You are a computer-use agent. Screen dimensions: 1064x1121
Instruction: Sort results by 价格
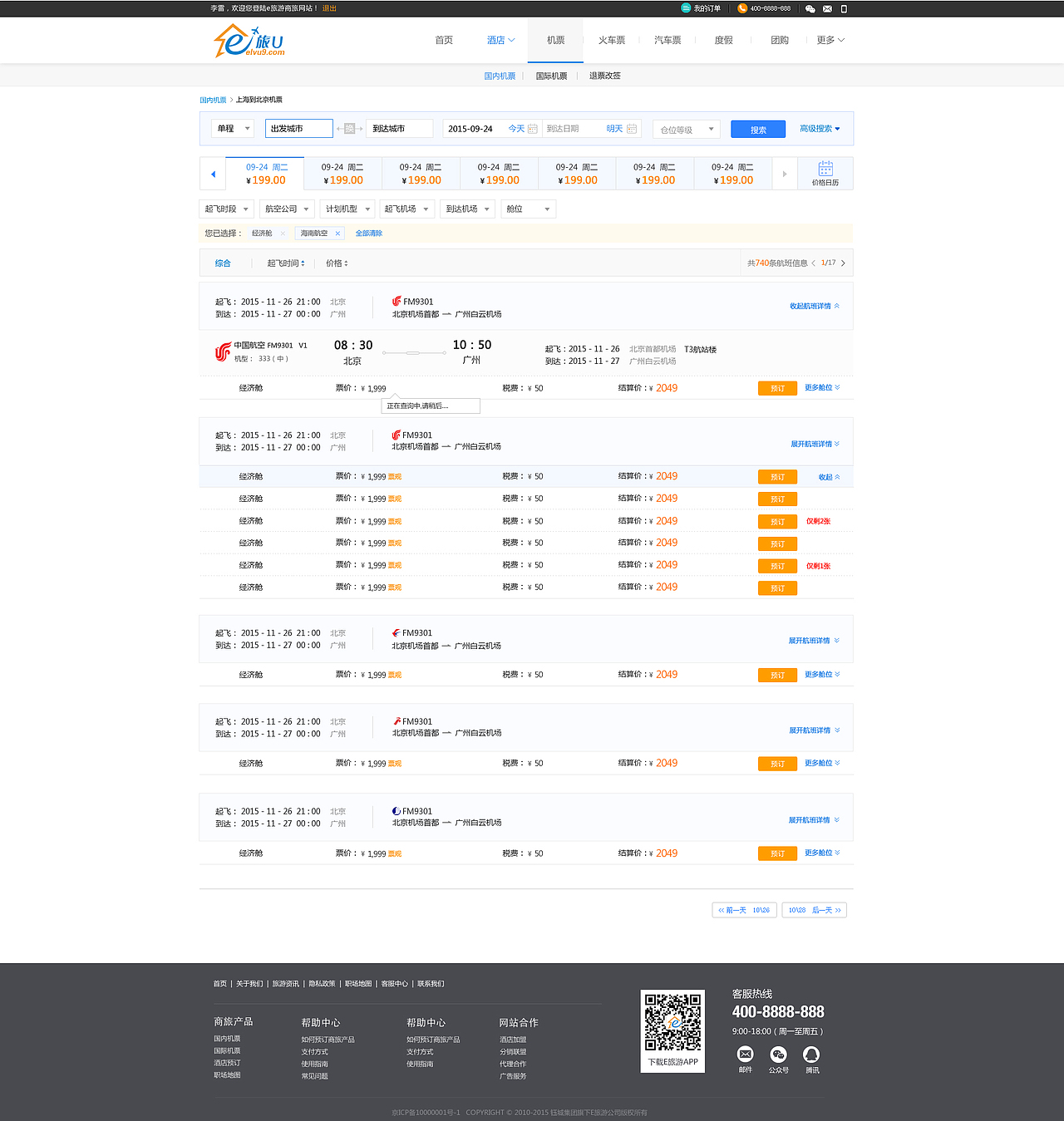(337, 263)
